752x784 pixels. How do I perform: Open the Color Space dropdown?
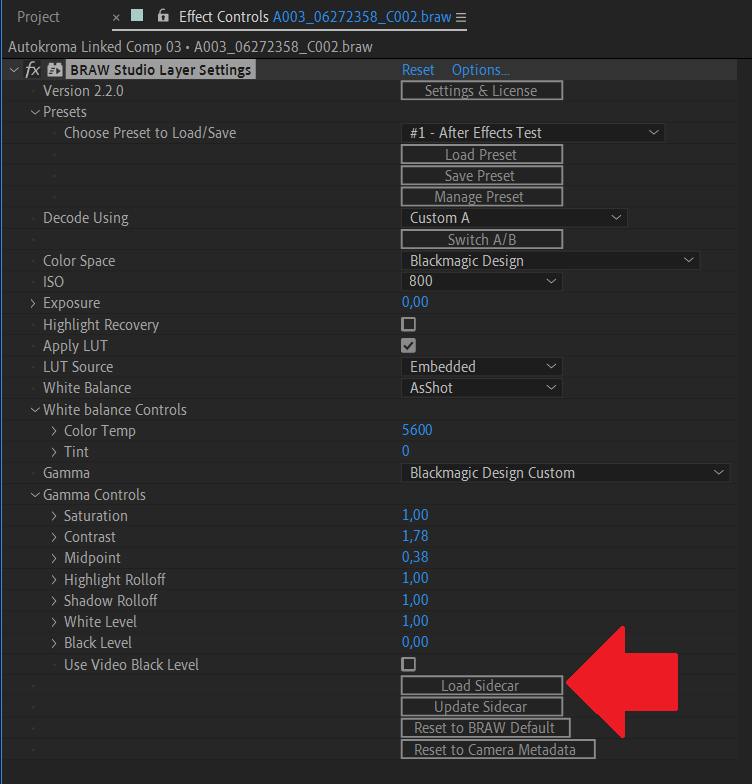pyautogui.click(x=550, y=261)
